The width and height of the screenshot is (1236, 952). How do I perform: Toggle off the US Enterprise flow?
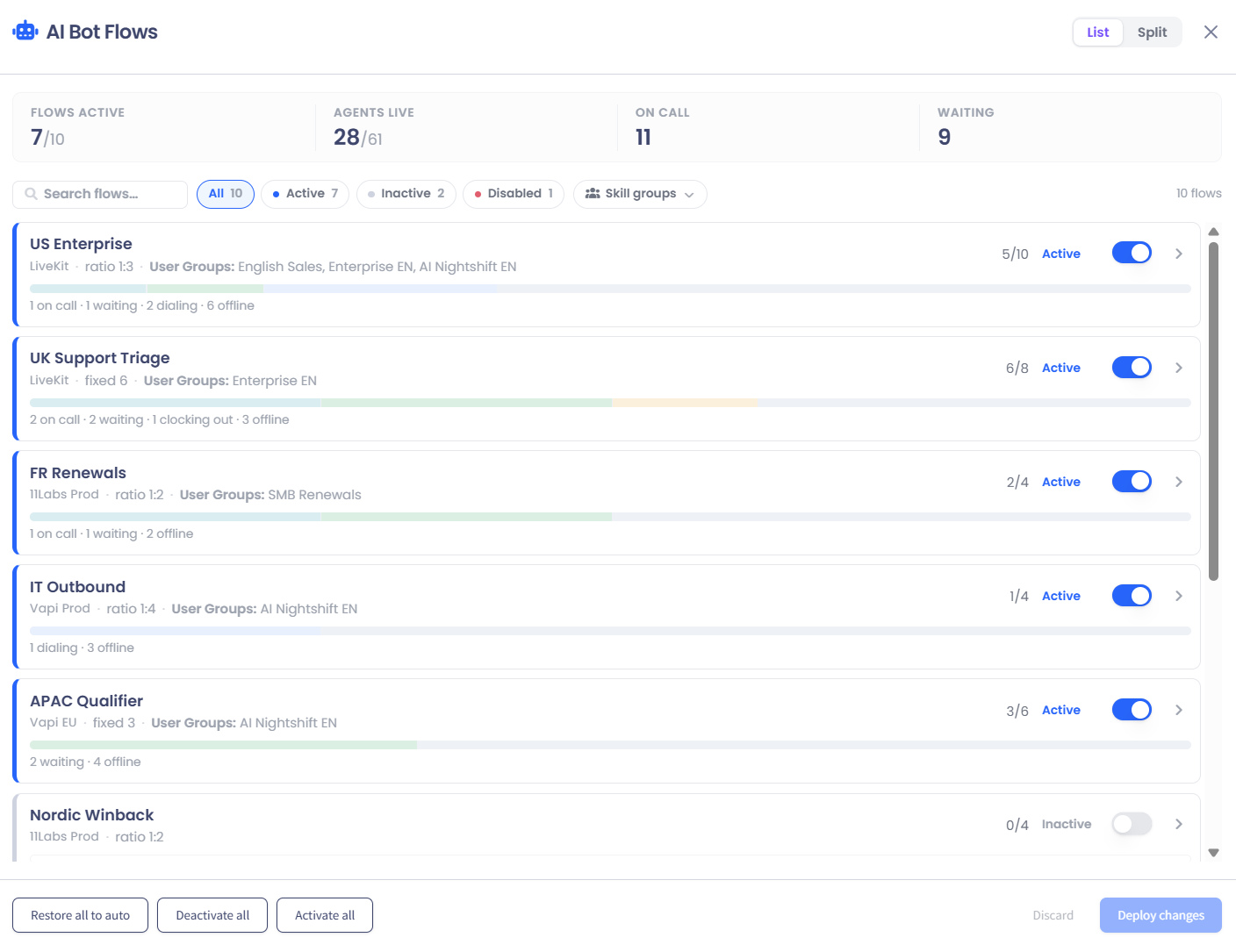tap(1132, 253)
